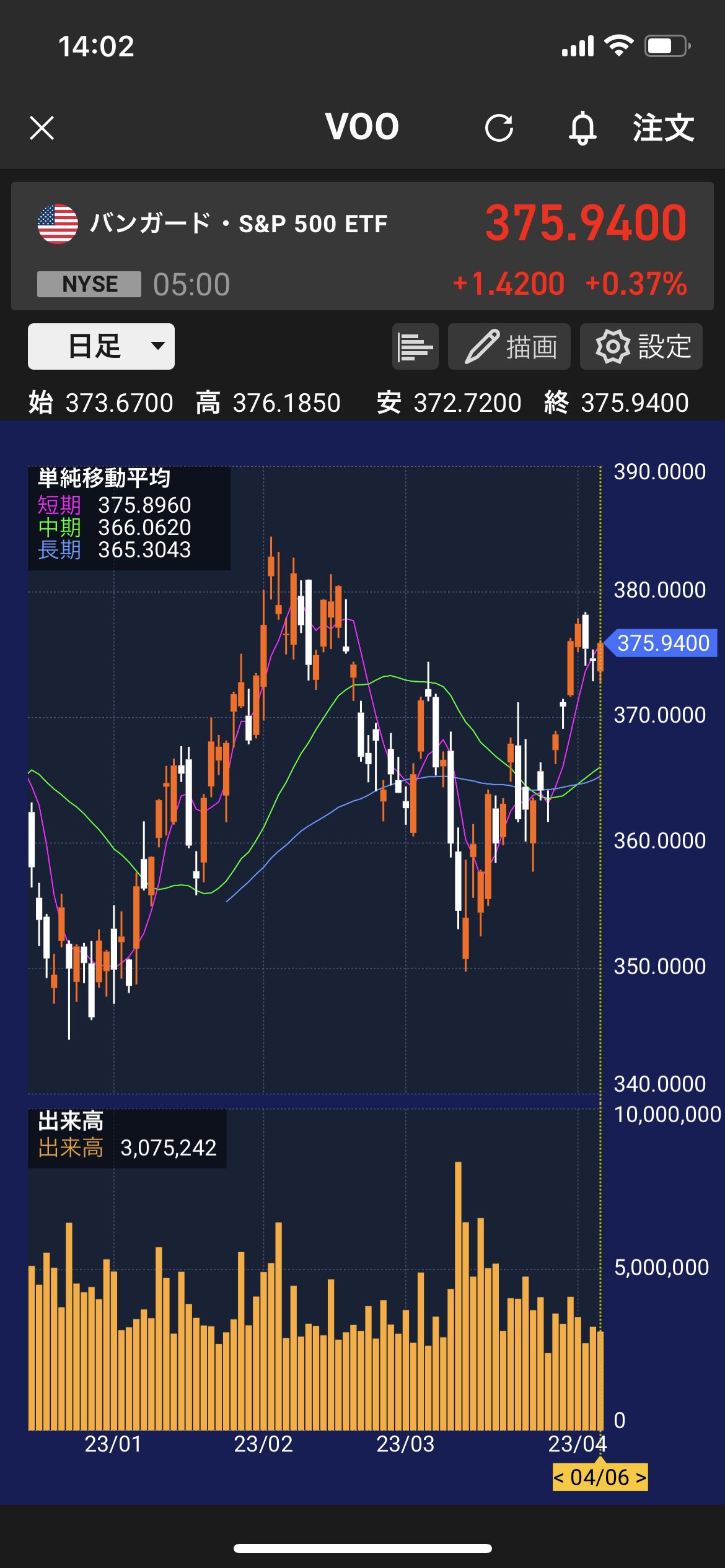
Task: Tap the large red 375.9400 last price
Action: [x=586, y=223]
